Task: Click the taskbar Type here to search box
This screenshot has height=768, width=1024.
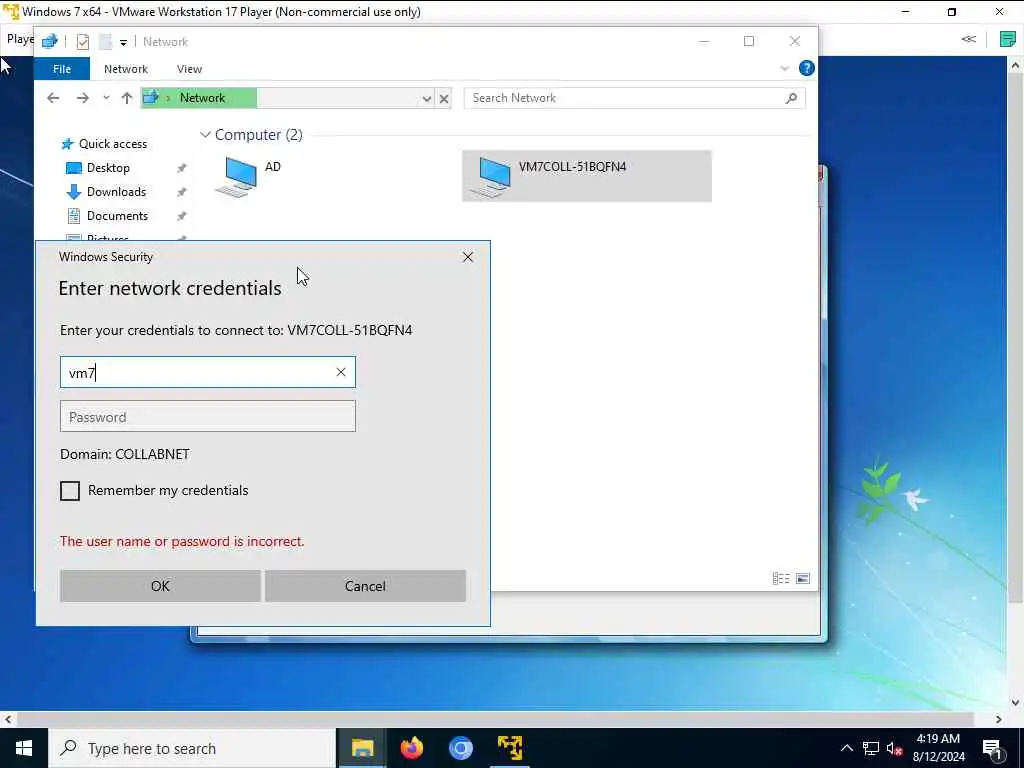Action: click(192, 748)
